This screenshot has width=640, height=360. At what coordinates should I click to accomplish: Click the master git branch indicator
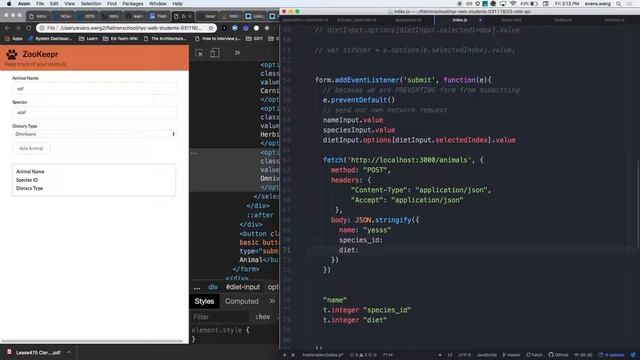(511, 355)
